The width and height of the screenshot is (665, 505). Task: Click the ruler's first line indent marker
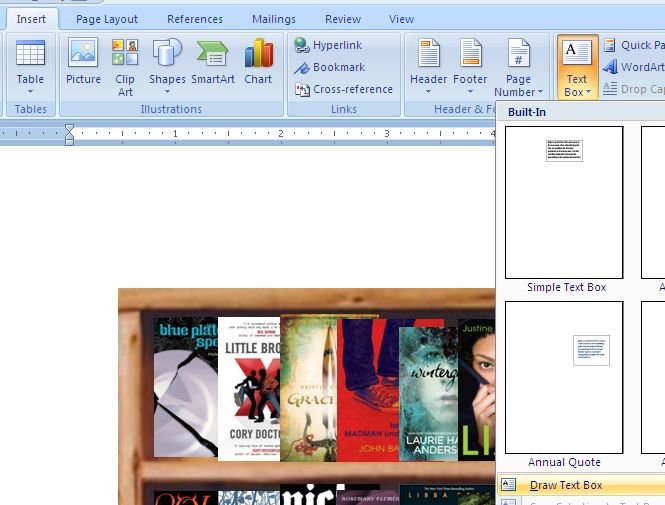pos(70,129)
